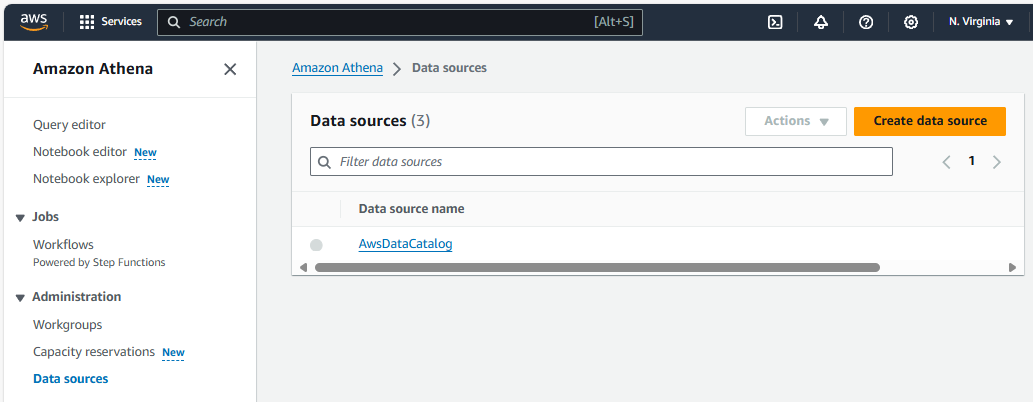
Task: Click the magnifier in the top search bar
Action: tap(174, 22)
